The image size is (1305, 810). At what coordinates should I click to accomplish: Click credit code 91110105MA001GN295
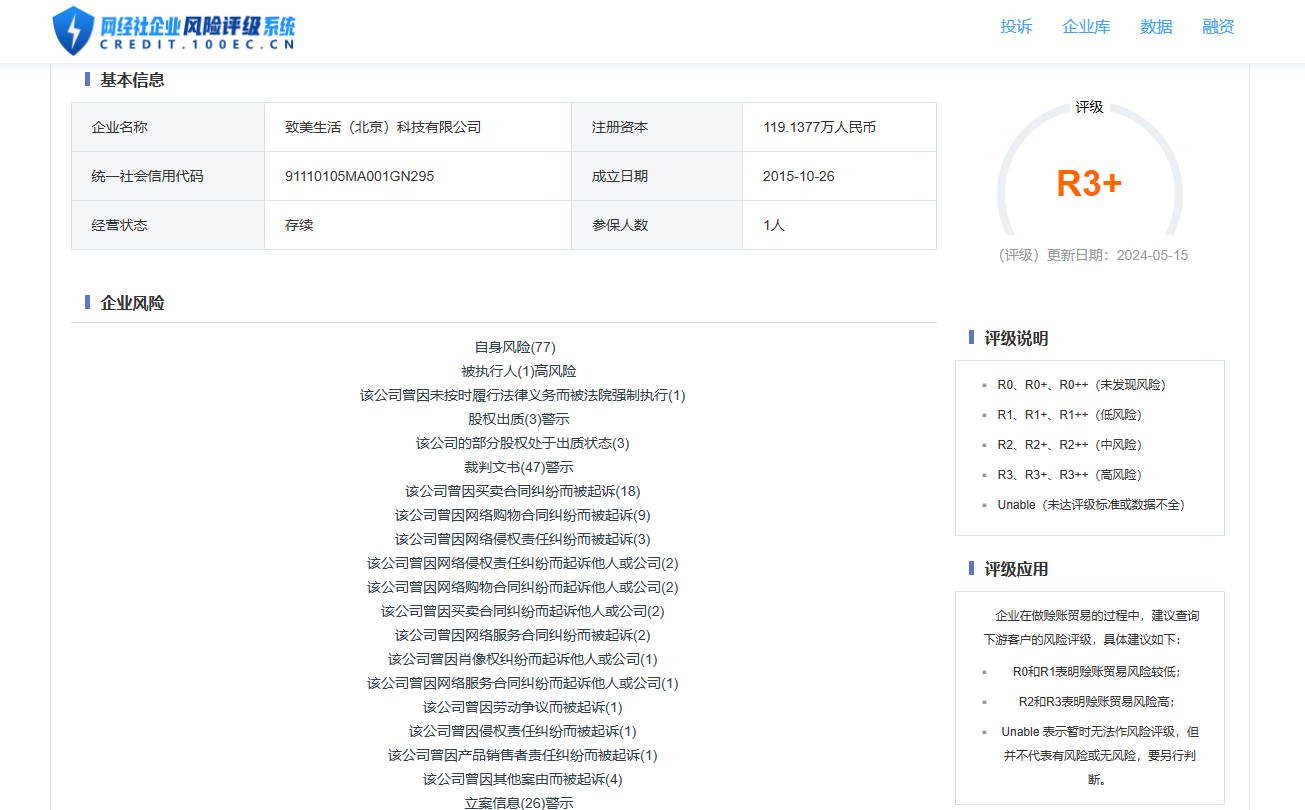[359, 176]
